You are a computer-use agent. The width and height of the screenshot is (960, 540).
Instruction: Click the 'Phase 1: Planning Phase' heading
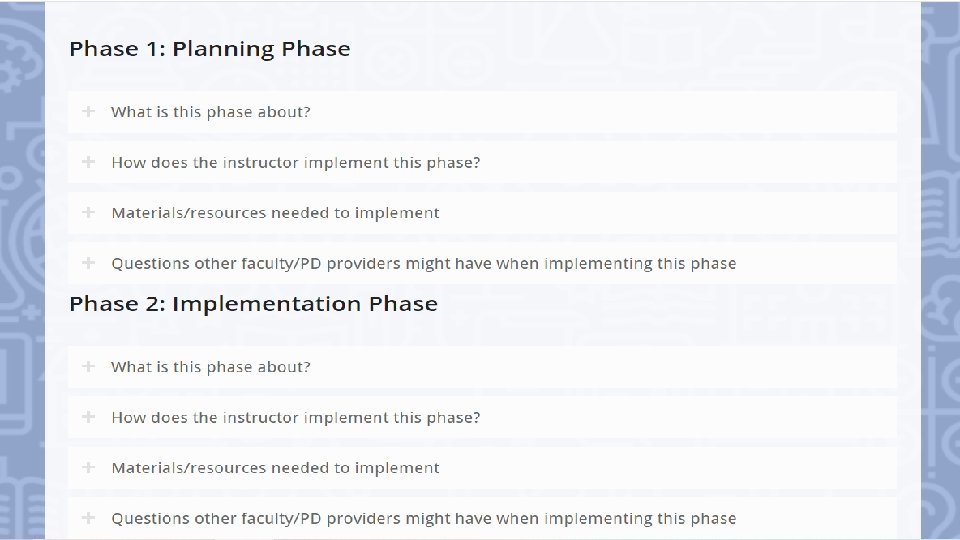pos(210,49)
